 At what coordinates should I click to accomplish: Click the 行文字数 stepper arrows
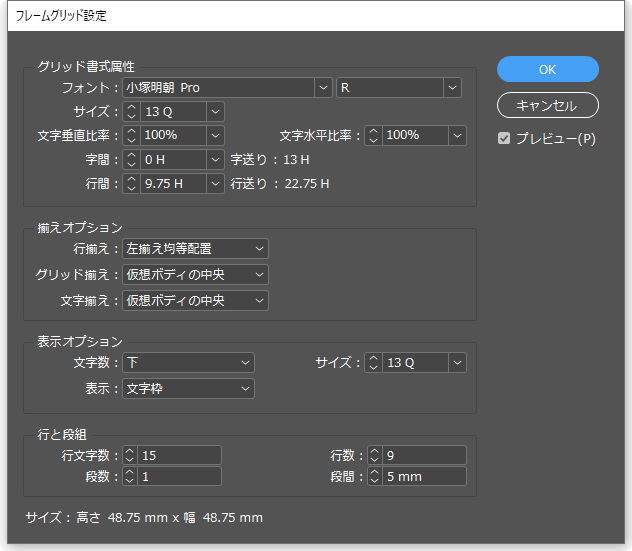click(x=131, y=456)
